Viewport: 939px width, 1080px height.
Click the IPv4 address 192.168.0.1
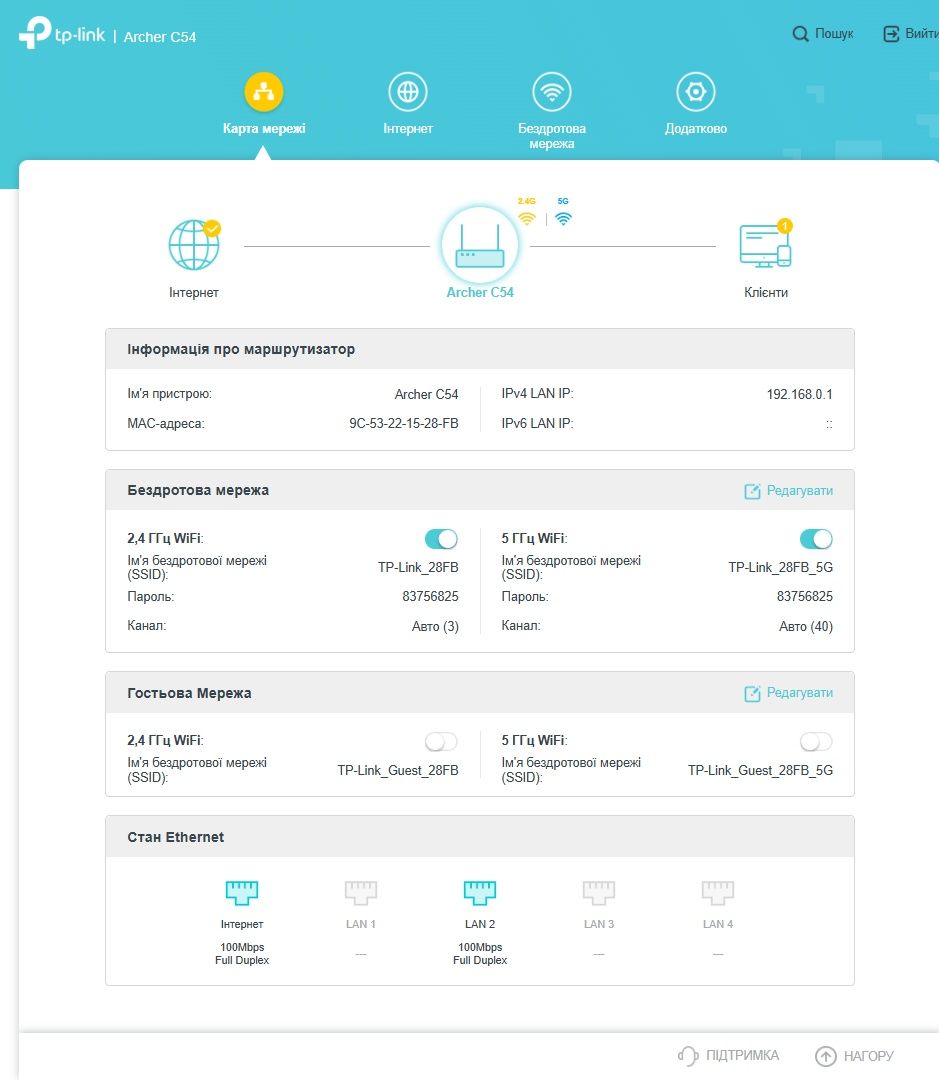tap(800, 395)
